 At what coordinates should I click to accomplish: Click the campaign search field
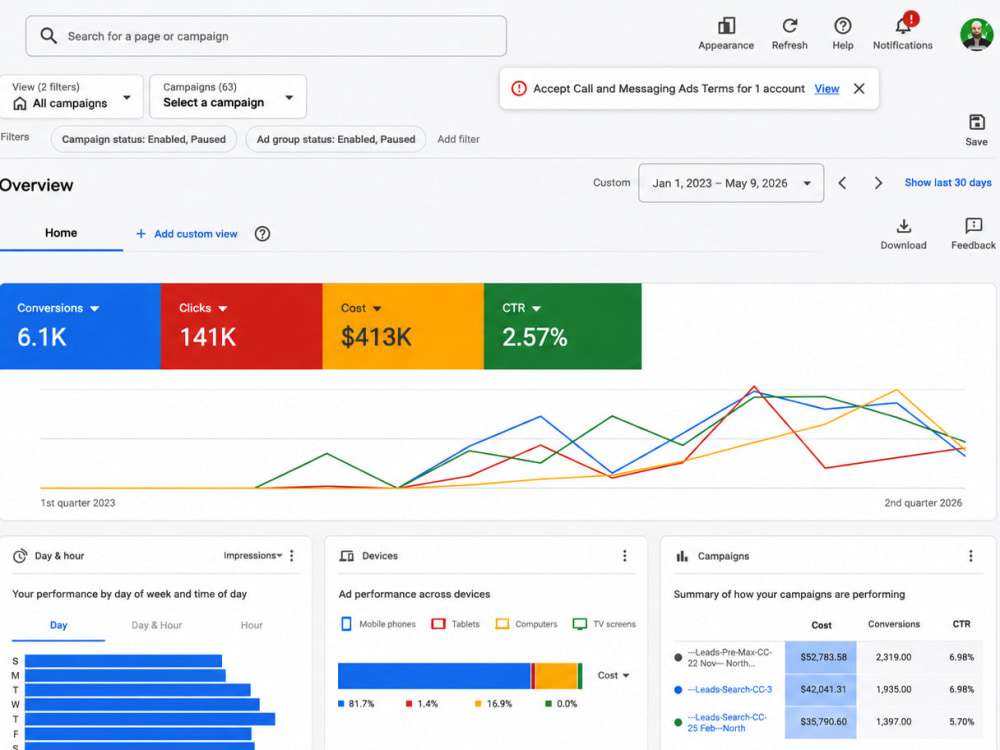[x=266, y=36]
